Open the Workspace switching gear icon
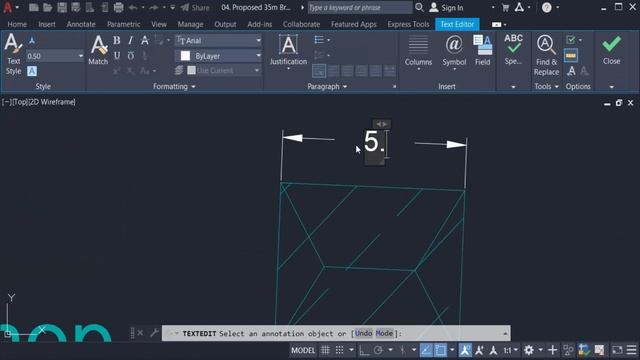This screenshot has width=640, height=360. point(529,350)
